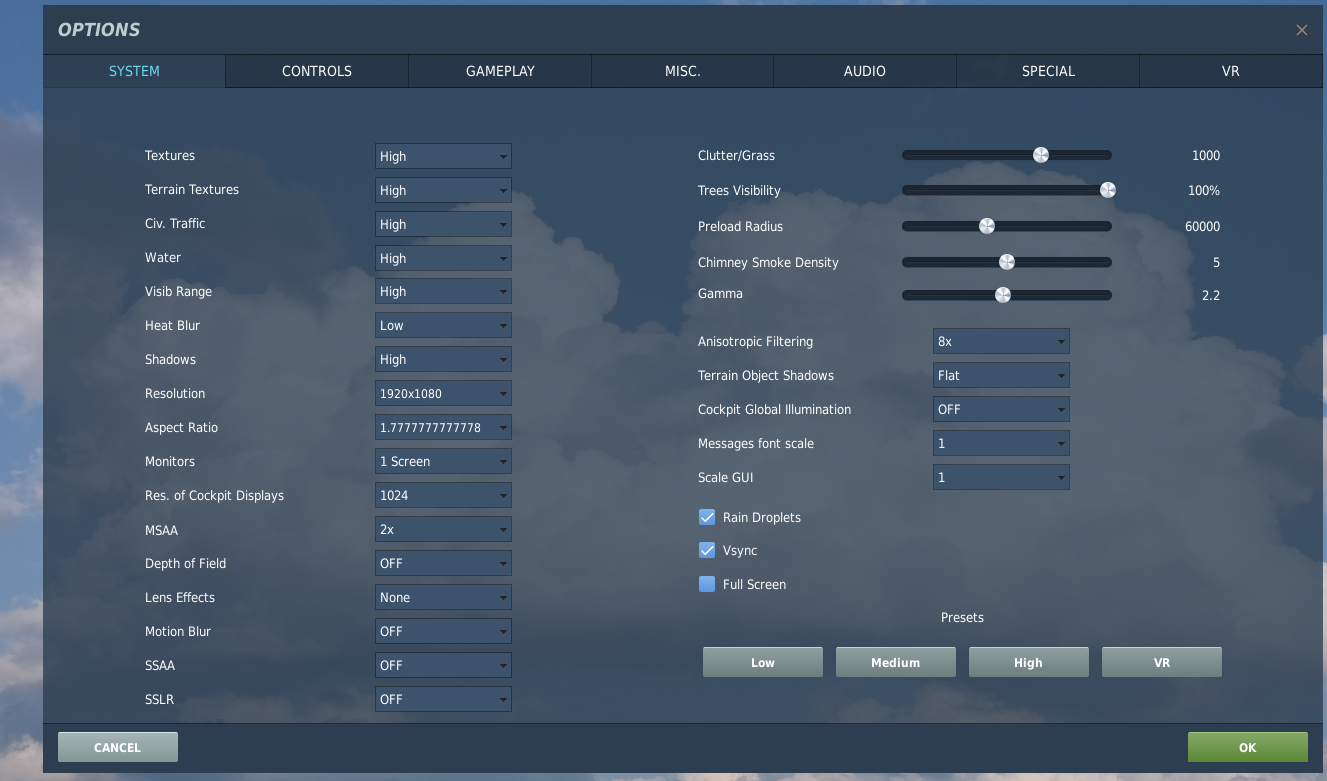Open the Messages font scale dropdown
This screenshot has width=1327, height=781.
click(x=1001, y=444)
